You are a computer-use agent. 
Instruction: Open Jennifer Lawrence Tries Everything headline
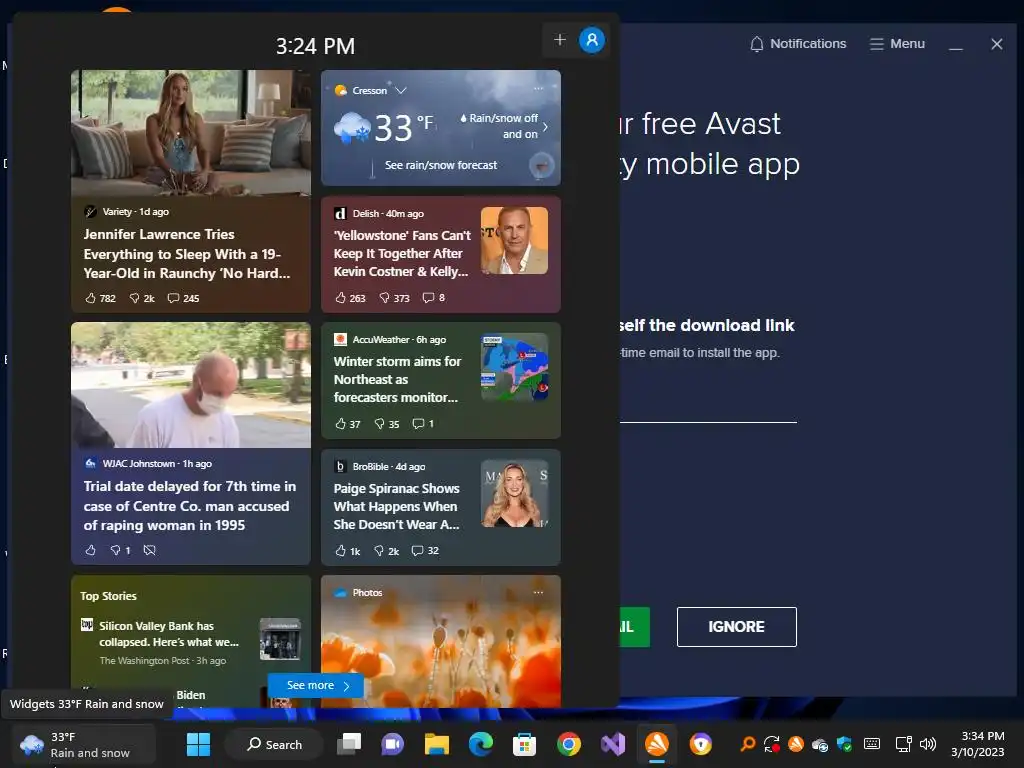click(187, 254)
